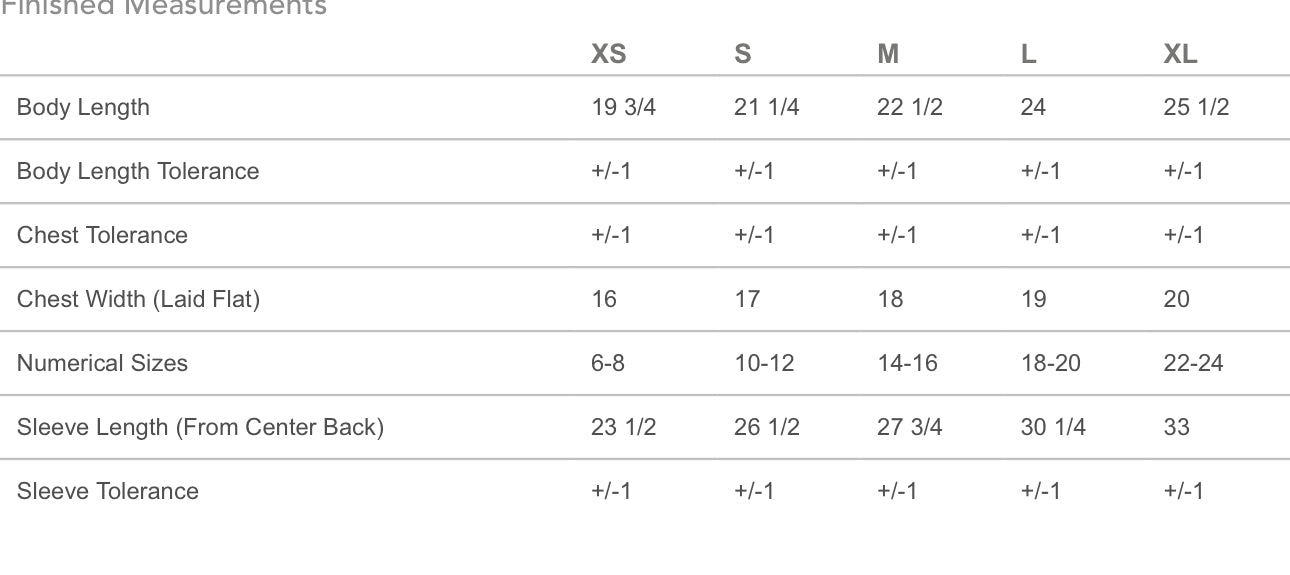Select the Body Length Tolerance row label
The height and width of the screenshot is (575, 1290).
click(x=138, y=171)
